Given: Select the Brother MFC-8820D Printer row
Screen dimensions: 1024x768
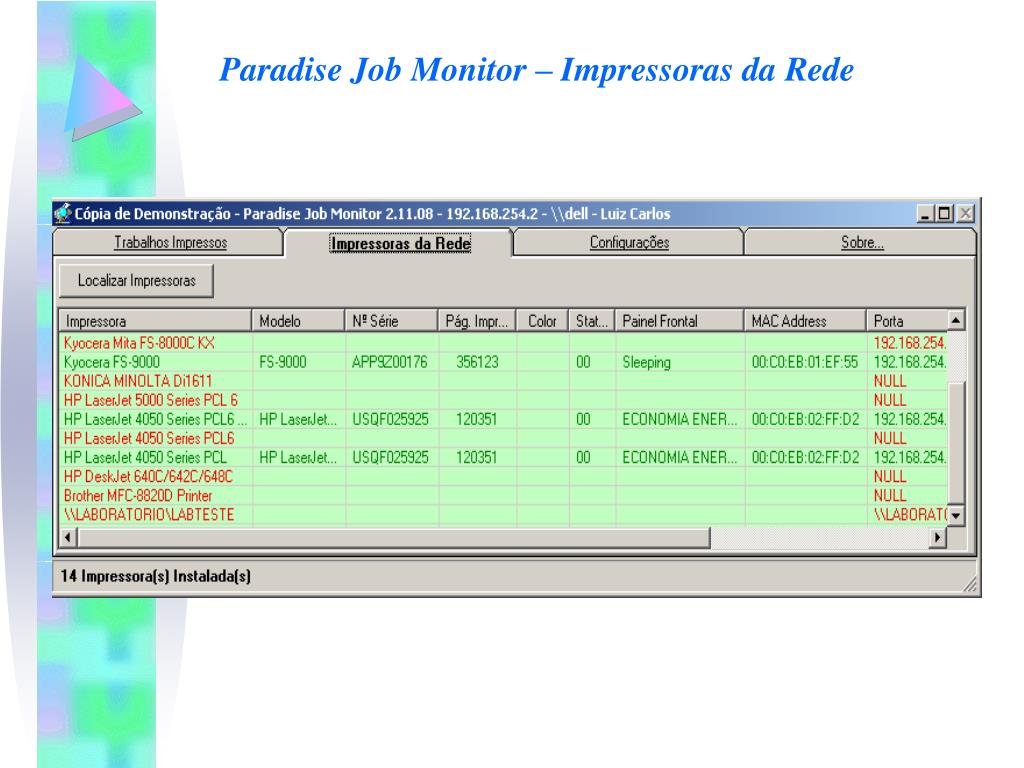Looking at the screenshot, I should point(503,495).
